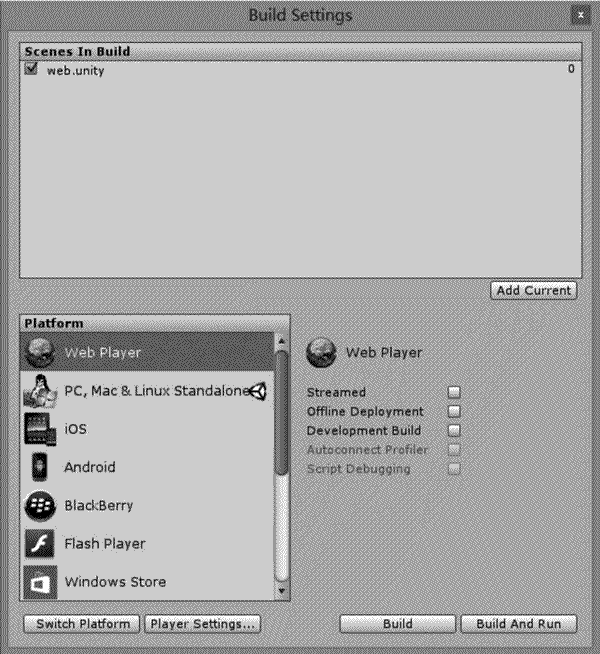Click the Android platform phone icon
Screen dimensions: 600x654
tap(39, 467)
